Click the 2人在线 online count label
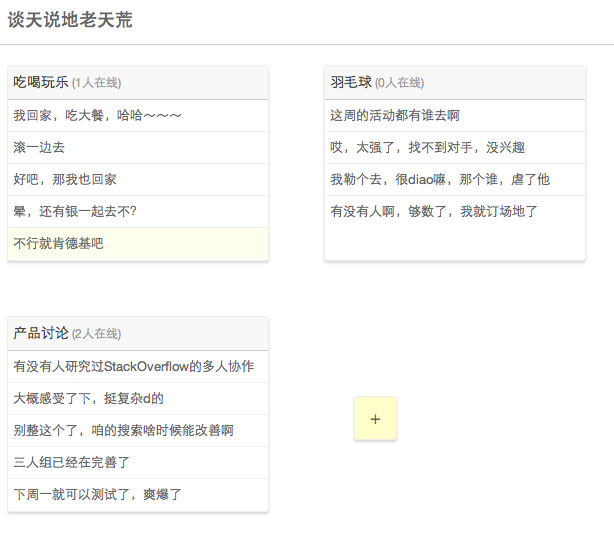 click(96, 334)
